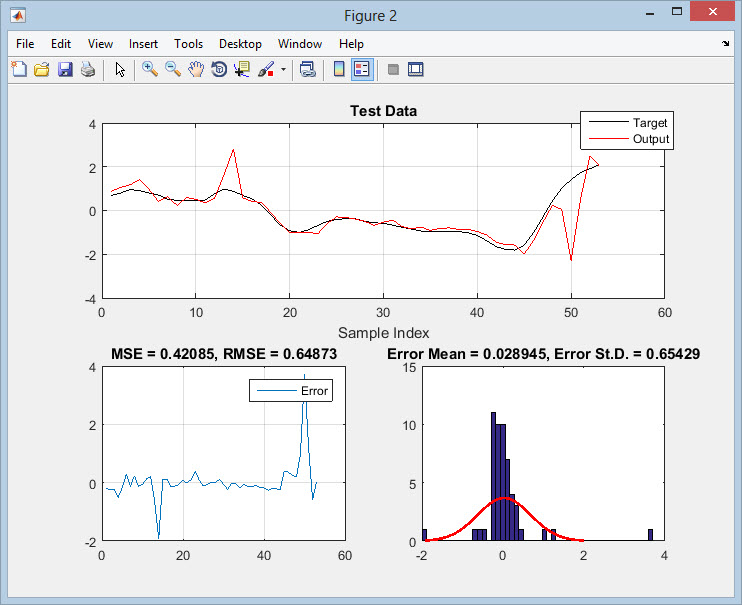
Task: Enable the Data Cursor tool
Action: [242, 70]
